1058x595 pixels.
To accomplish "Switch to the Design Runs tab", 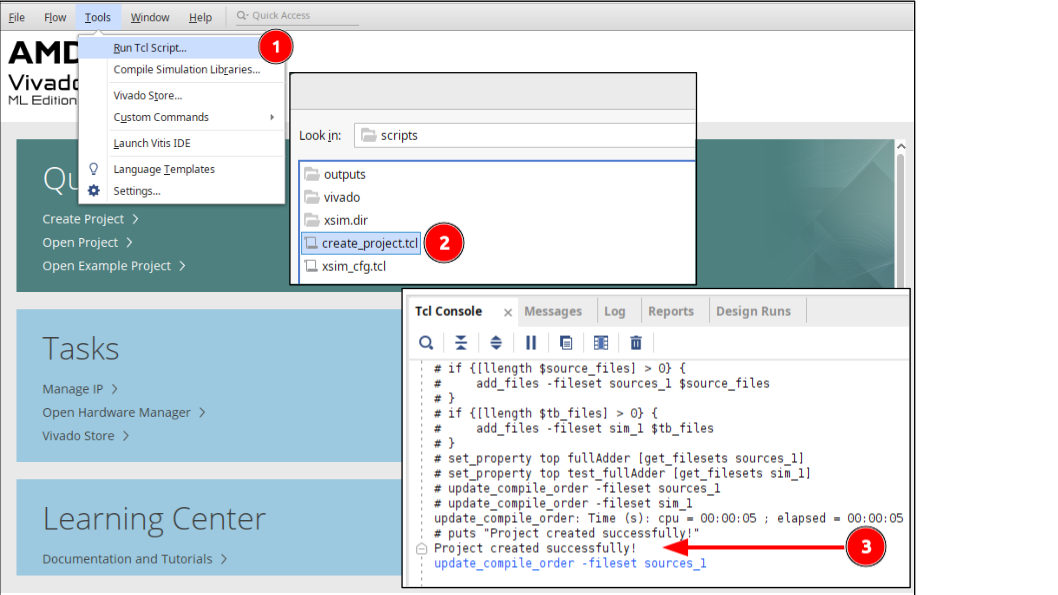I will [753, 312].
